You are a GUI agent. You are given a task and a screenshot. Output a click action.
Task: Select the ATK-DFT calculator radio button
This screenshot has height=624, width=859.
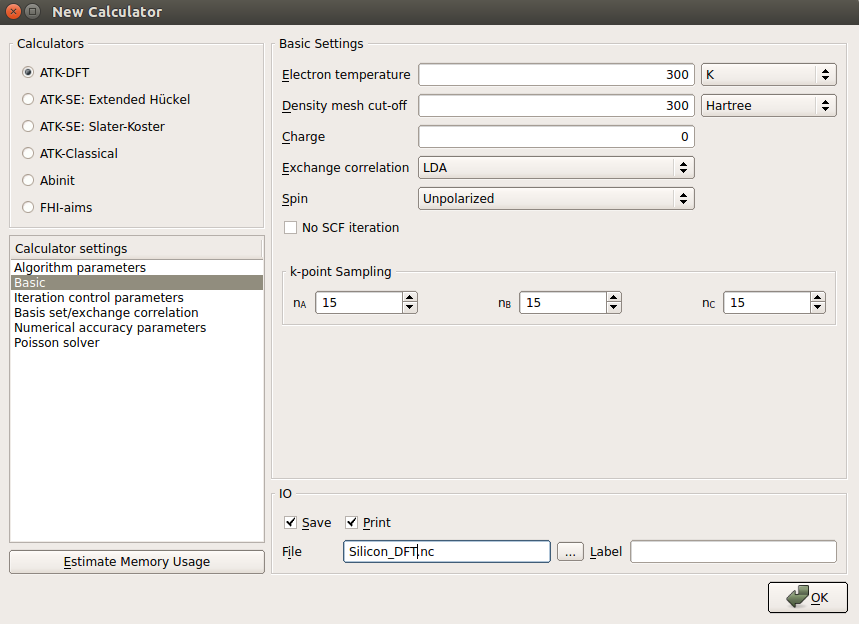28,72
